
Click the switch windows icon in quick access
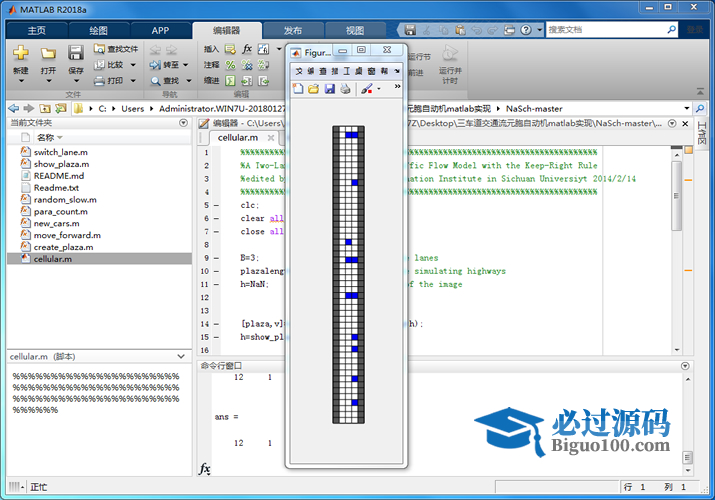coord(509,30)
